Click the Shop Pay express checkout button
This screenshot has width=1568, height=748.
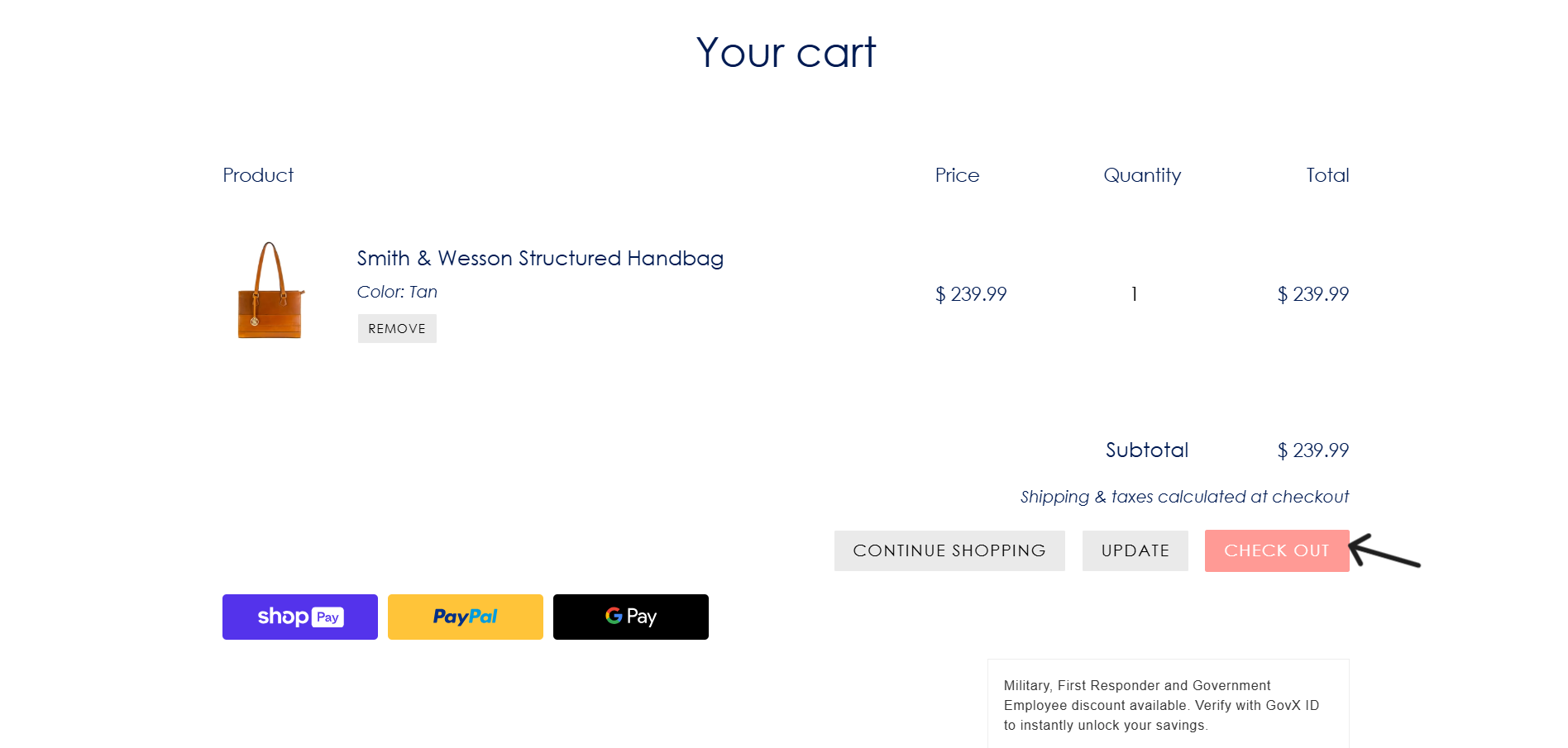pyautogui.click(x=299, y=617)
